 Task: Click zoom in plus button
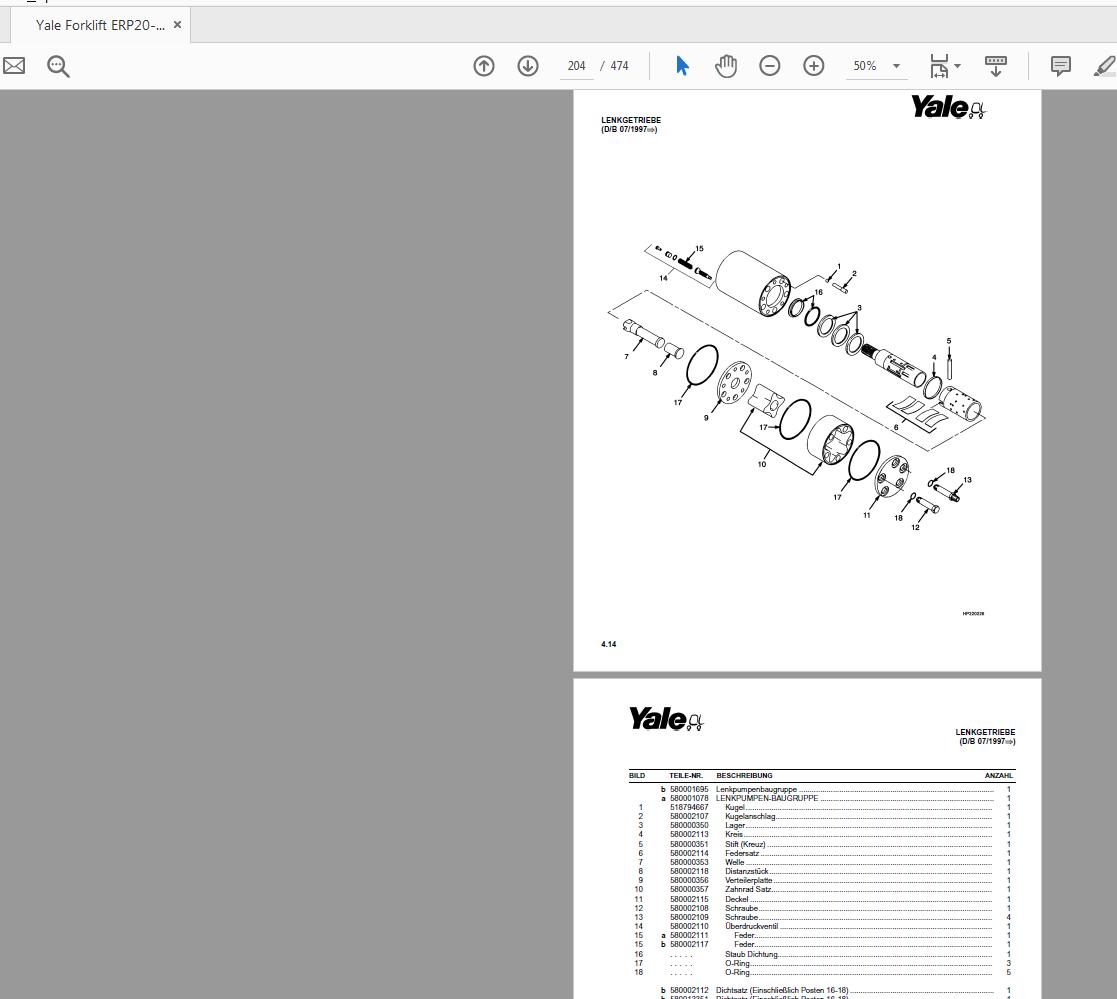[x=813, y=66]
